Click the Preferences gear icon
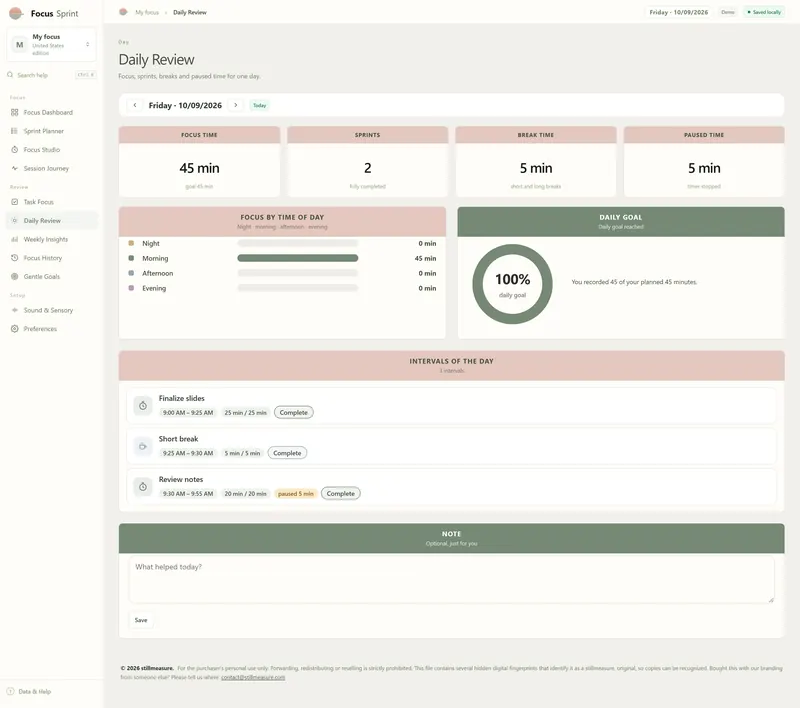The height and width of the screenshot is (708, 800). [x=14, y=329]
